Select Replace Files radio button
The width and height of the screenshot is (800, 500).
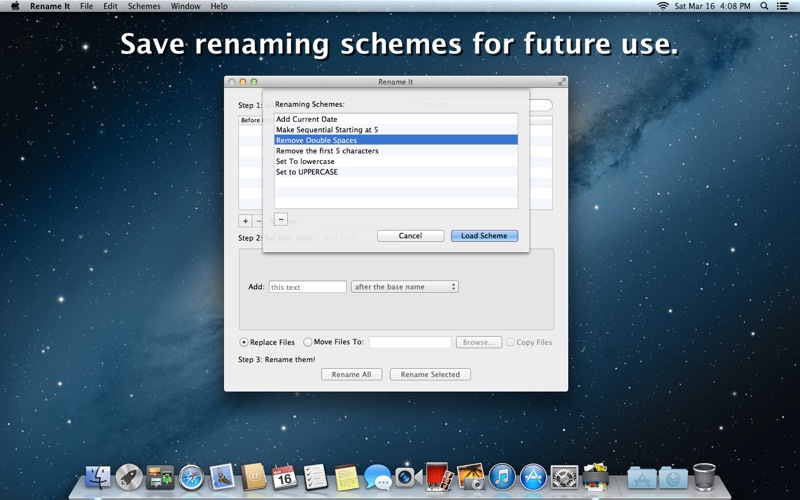pyautogui.click(x=244, y=342)
